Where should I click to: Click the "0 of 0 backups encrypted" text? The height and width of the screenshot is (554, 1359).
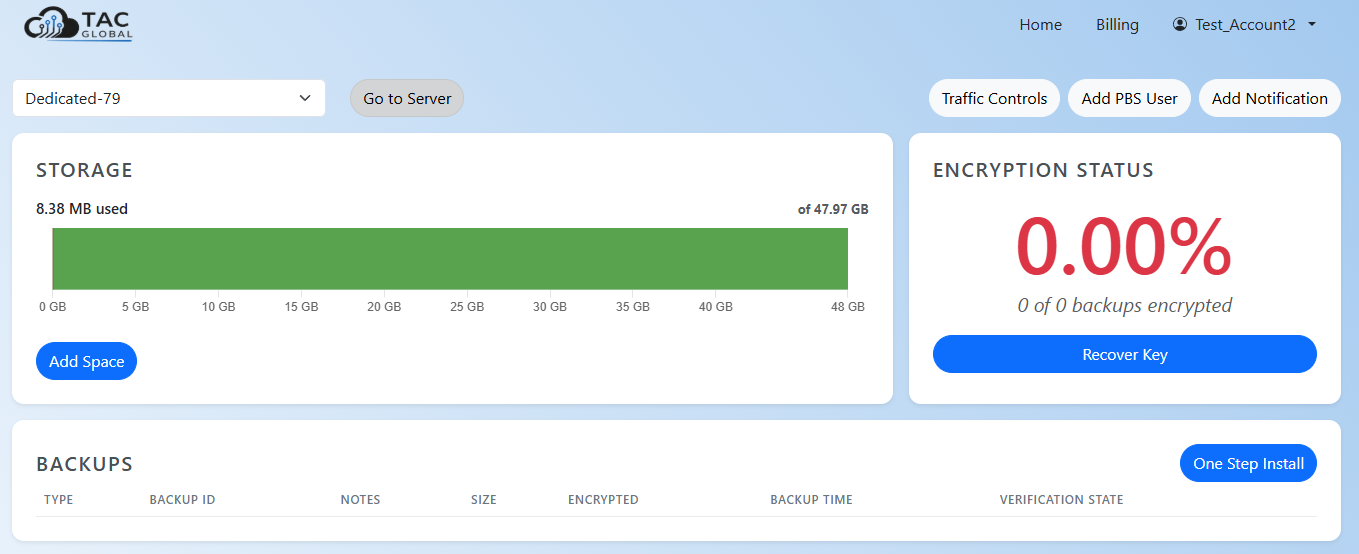tap(1124, 305)
